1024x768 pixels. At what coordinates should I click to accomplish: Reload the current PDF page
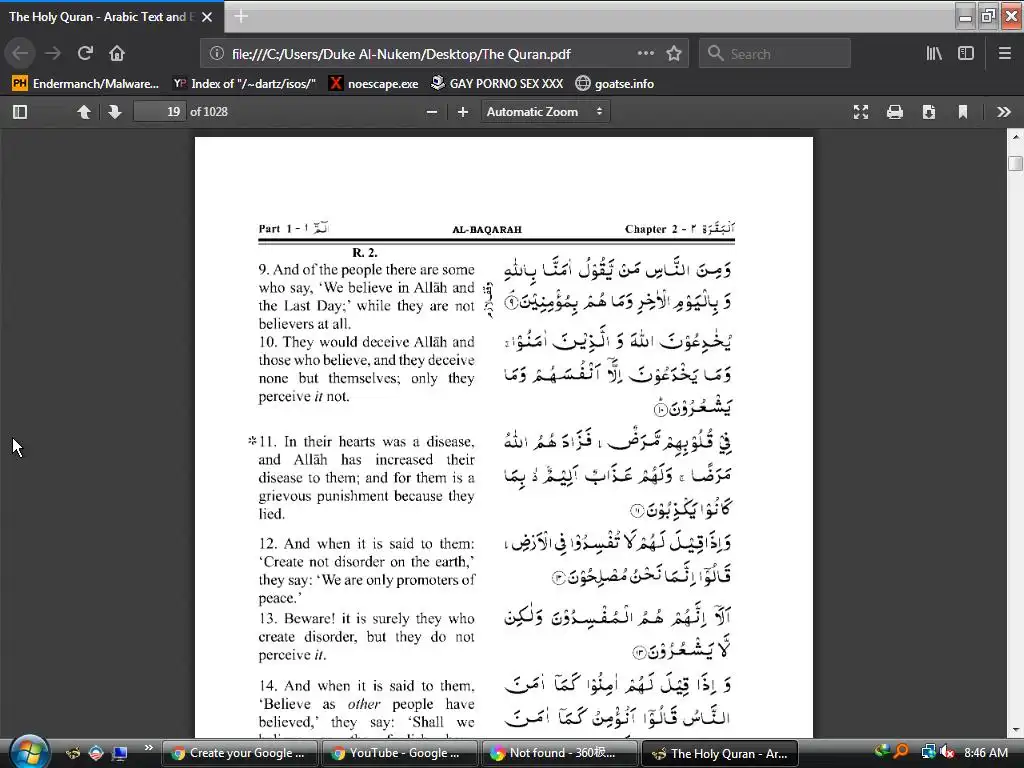point(85,54)
